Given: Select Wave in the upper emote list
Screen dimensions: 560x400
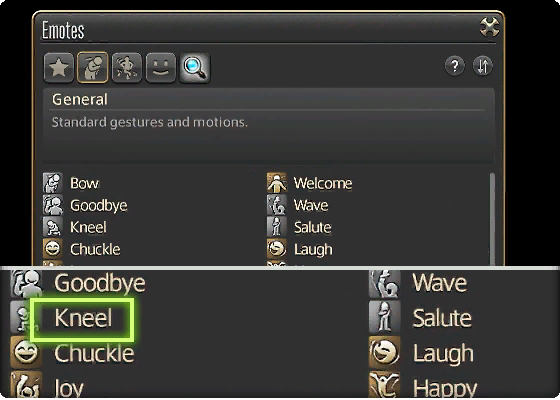Looking at the screenshot, I should point(311,205).
